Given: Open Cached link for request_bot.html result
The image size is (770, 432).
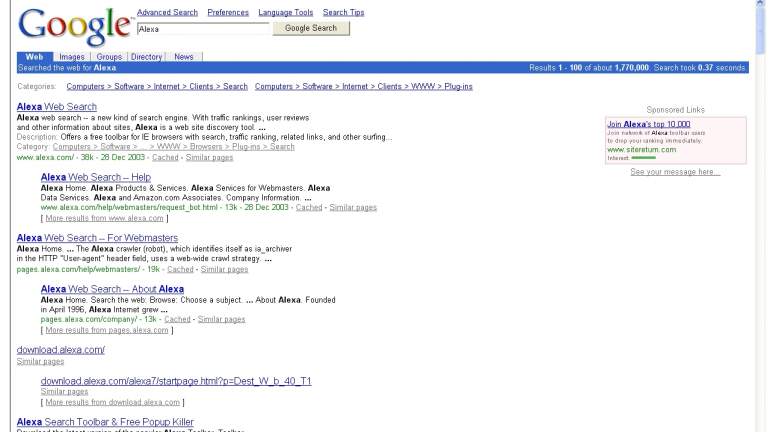Looking at the screenshot, I should pos(309,208).
